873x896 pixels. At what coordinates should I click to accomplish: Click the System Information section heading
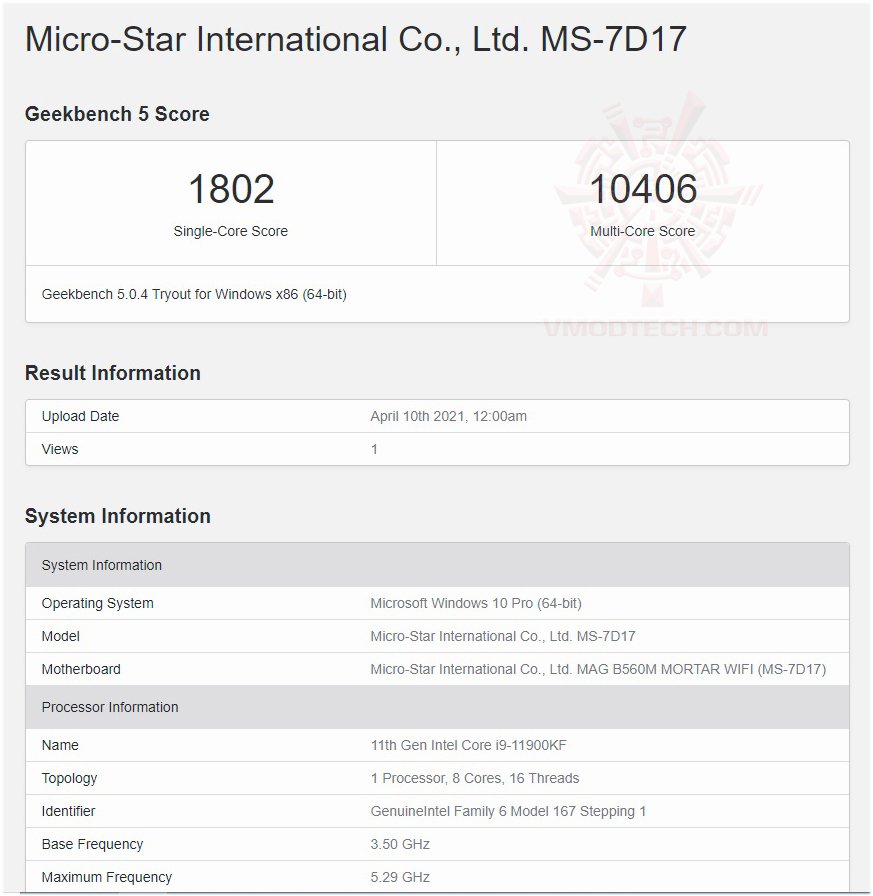[x=117, y=516]
